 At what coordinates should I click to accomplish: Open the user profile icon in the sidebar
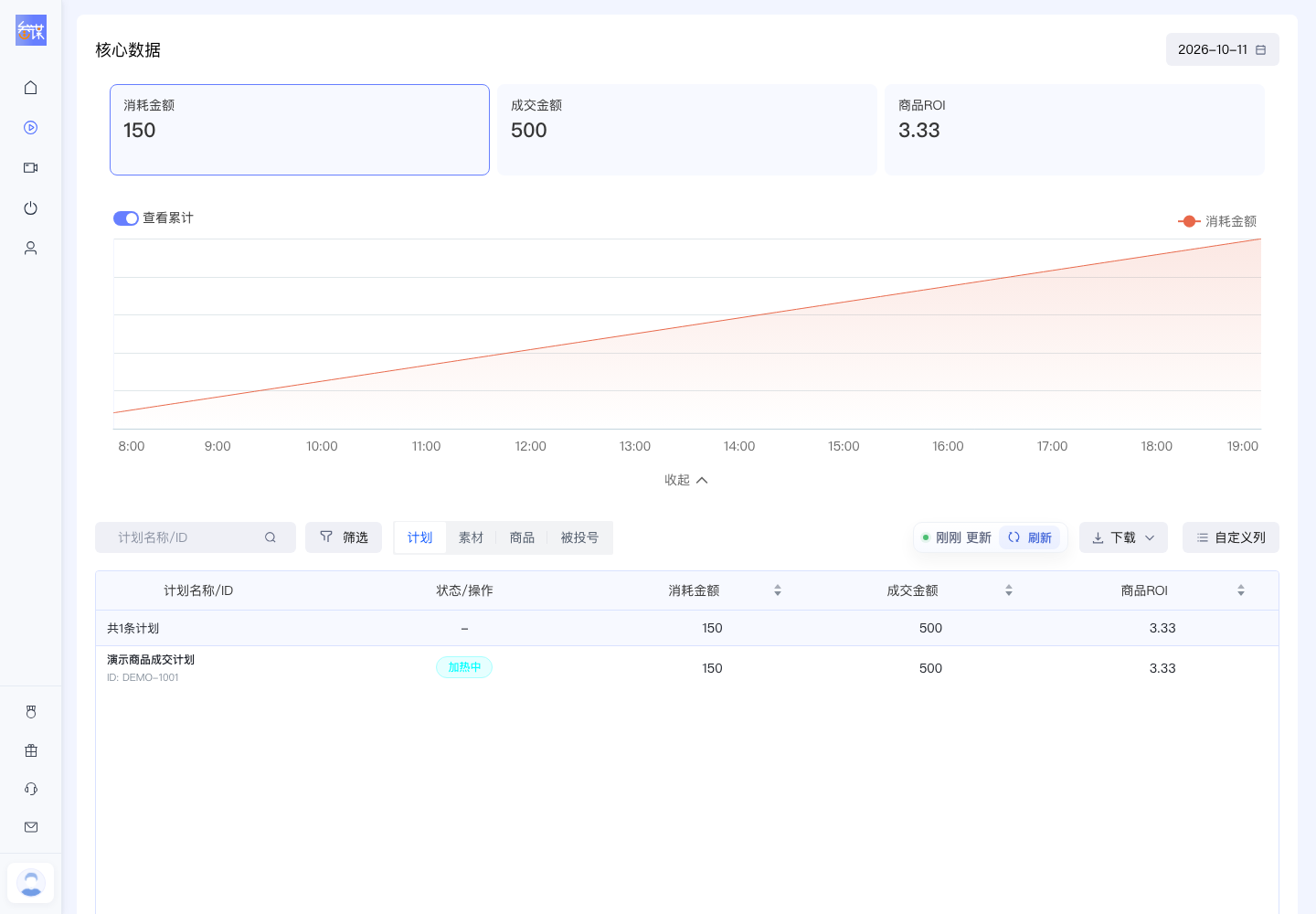tap(31, 249)
